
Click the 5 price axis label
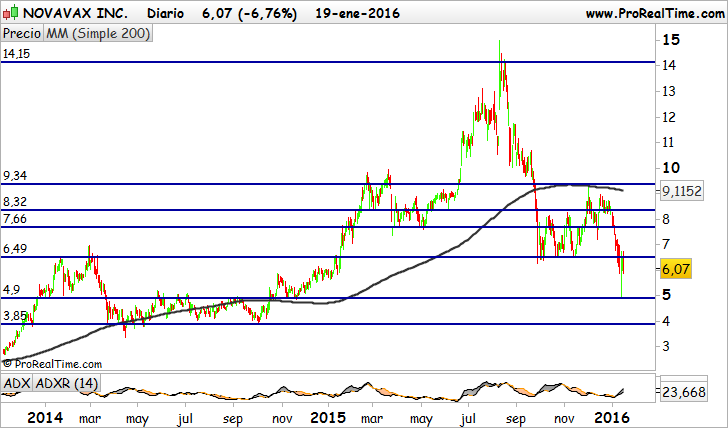[666, 295]
